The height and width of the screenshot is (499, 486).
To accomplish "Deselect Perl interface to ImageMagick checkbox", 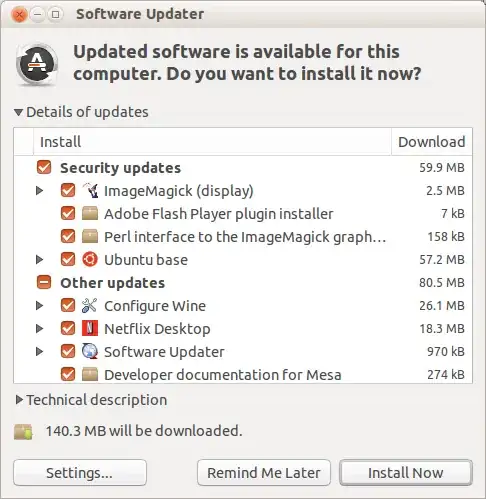I will [x=68, y=236].
